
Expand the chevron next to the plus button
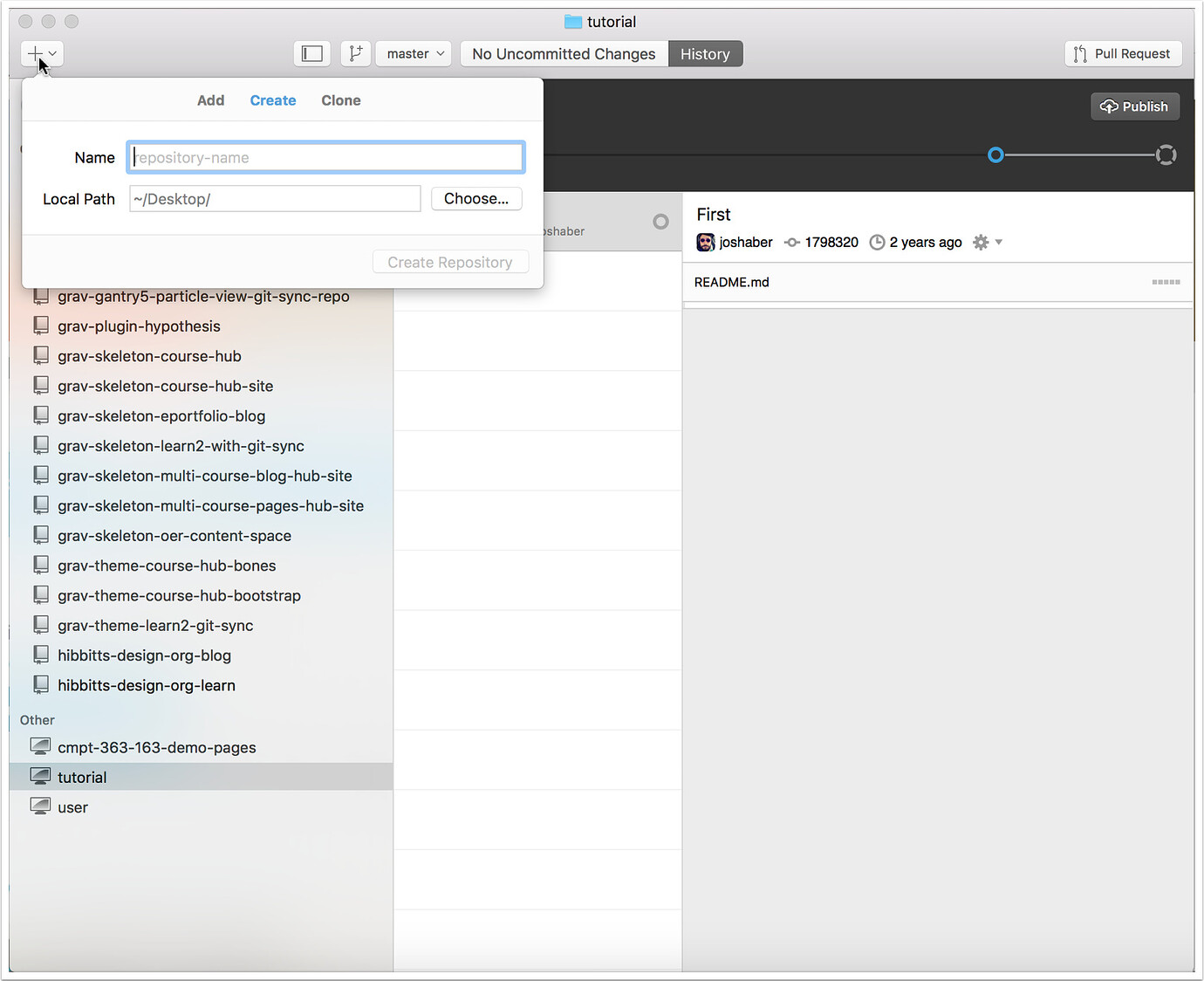pos(53,53)
